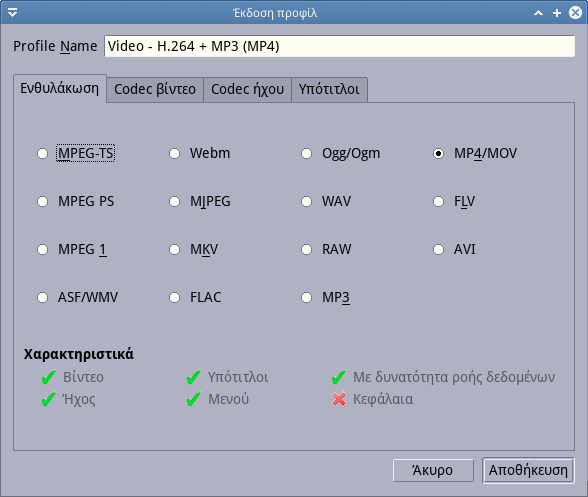This screenshot has width=588, height=497.
Task: Select the MP3 container option
Action: point(326,297)
